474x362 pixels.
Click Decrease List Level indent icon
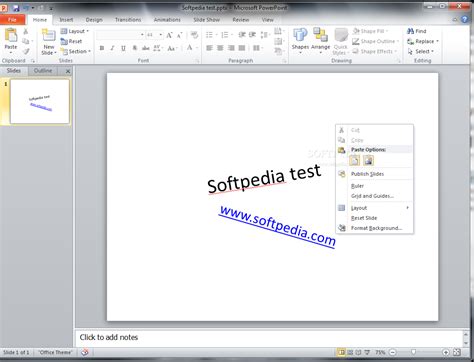[242, 35]
